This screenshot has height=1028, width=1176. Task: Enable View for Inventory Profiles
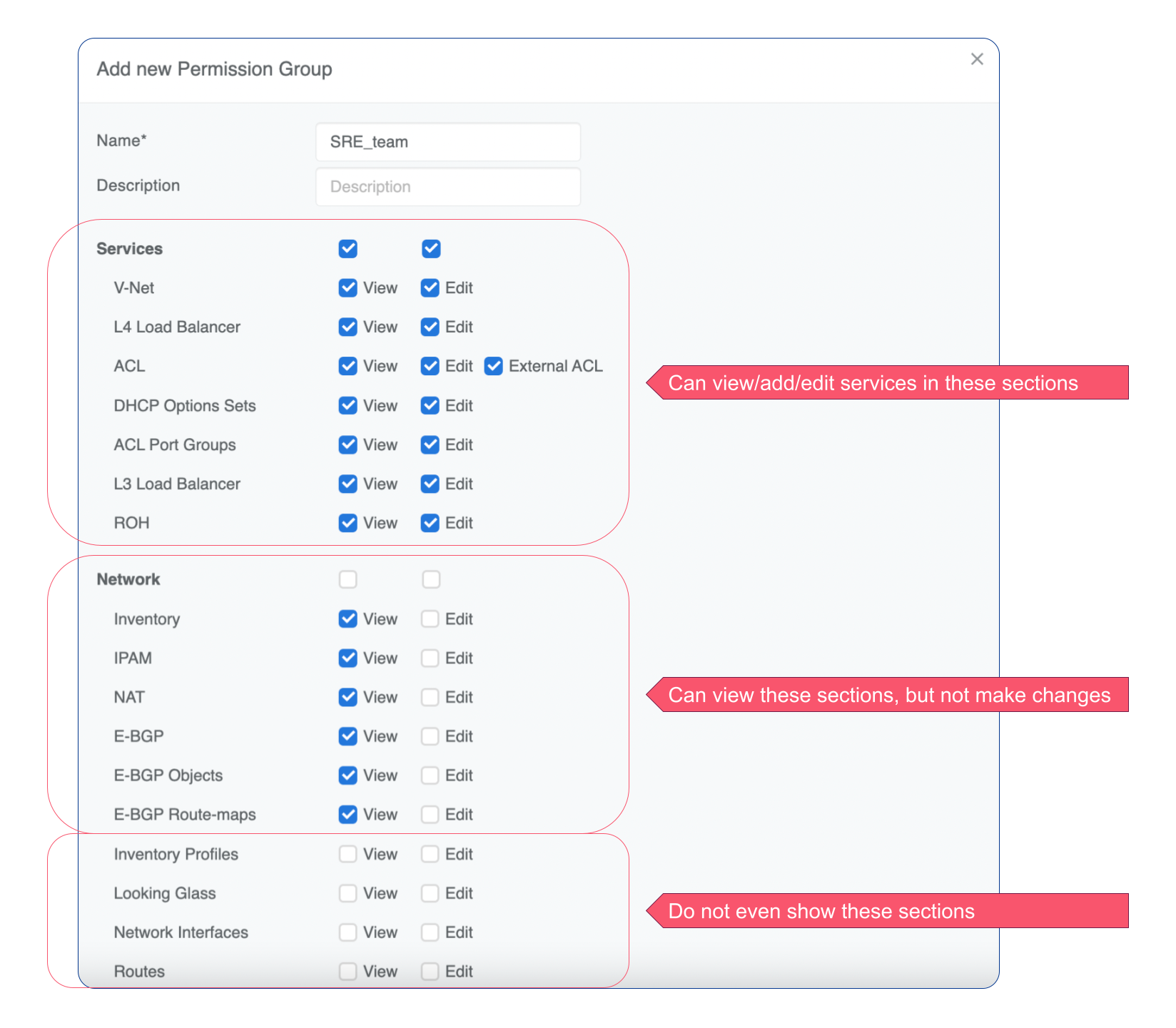tap(348, 854)
